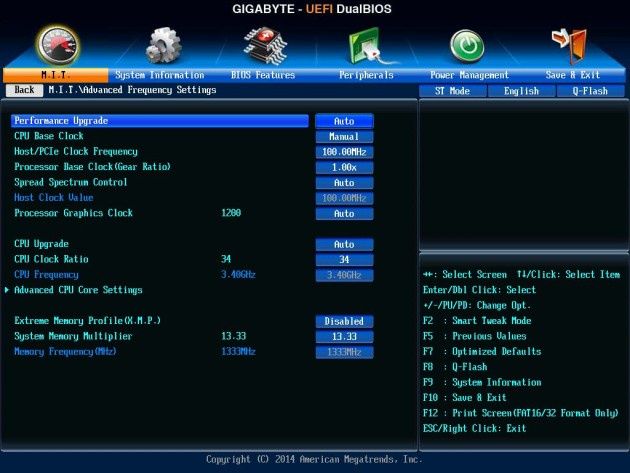This screenshot has width=630, height=473.
Task: Launch Q-Flash from top-right button
Action: (x=590, y=91)
